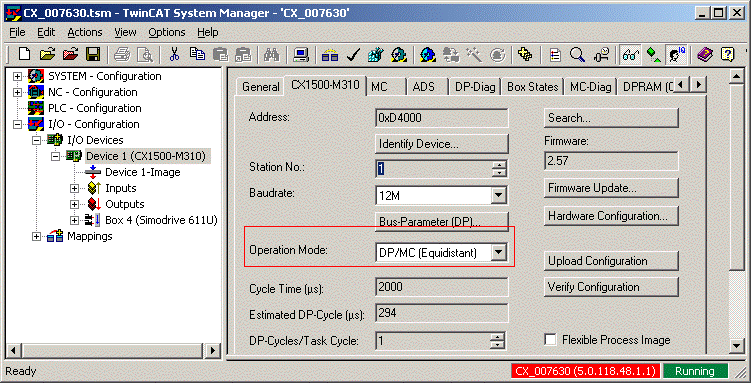Click the Verify Configuration button
This screenshot has width=751, height=383.
611,287
